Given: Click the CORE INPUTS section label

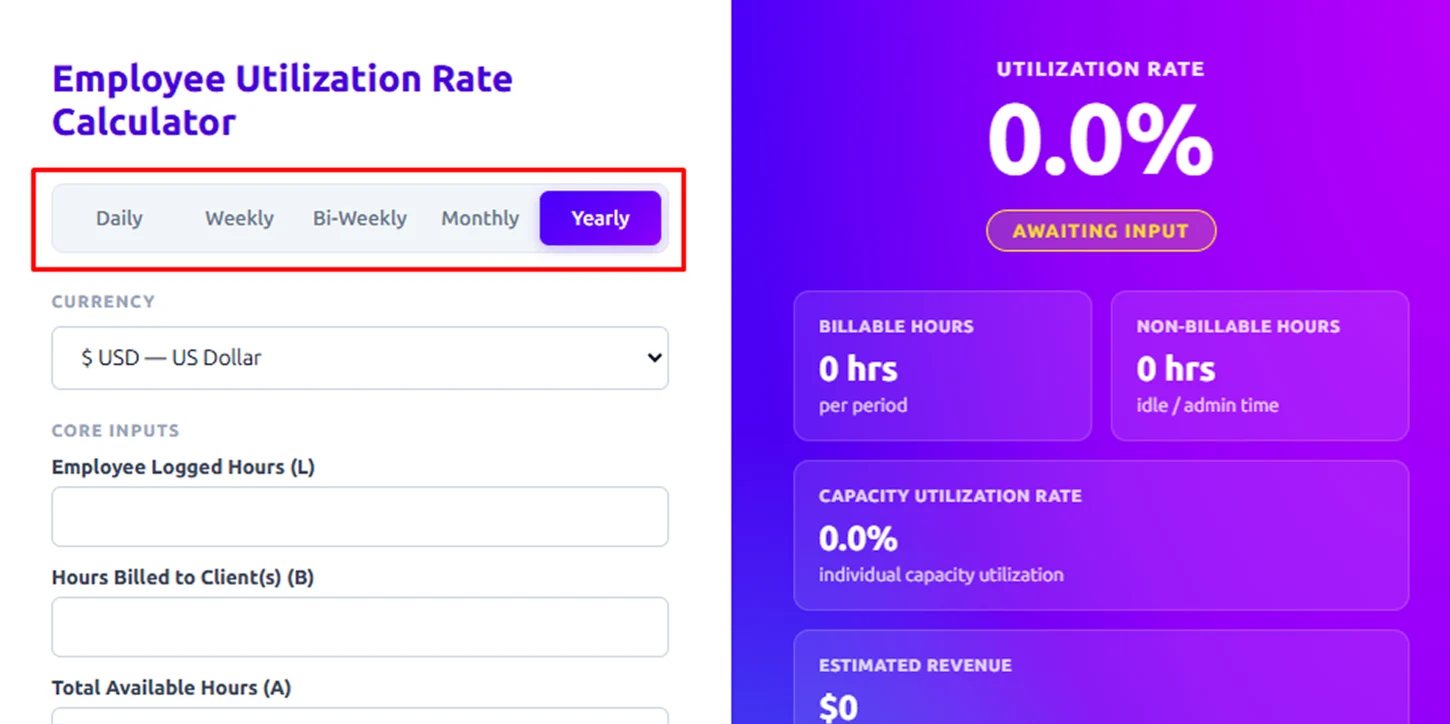Looking at the screenshot, I should click(116, 431).
